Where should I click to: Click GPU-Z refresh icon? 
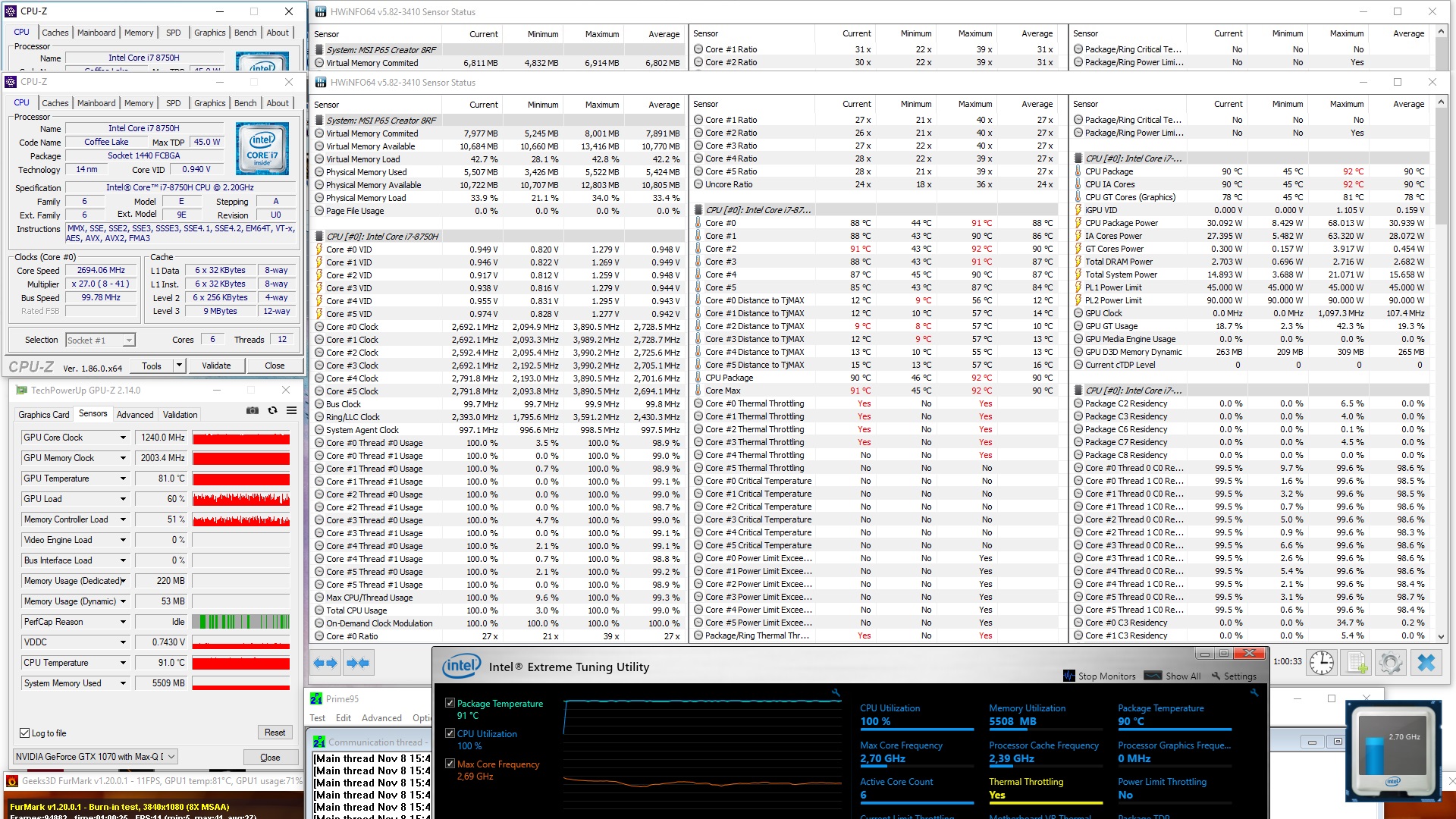point(272,410)
